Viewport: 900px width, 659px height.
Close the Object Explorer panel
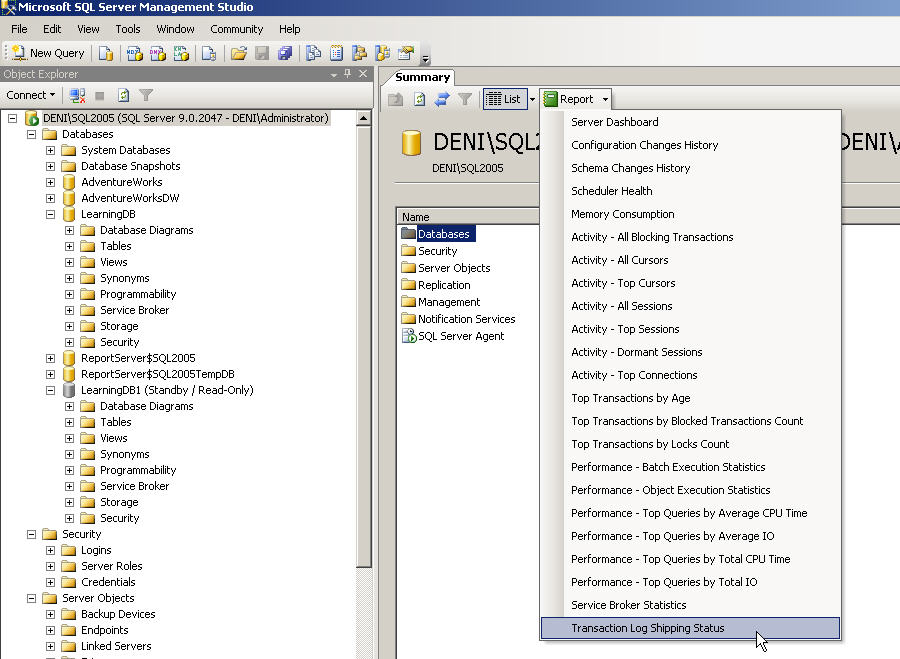pyautogui.click(x=363, y=73)
